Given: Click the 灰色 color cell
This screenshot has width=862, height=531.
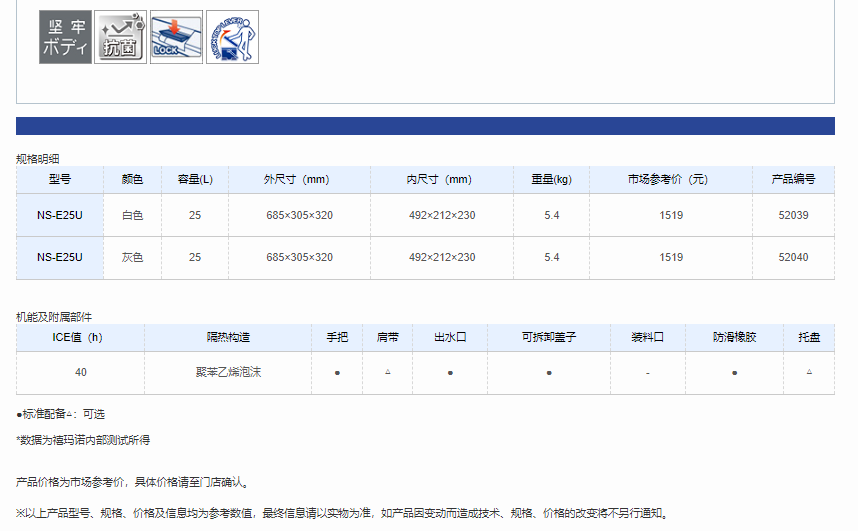Looking at the screenshot, I should click(132, 257).
